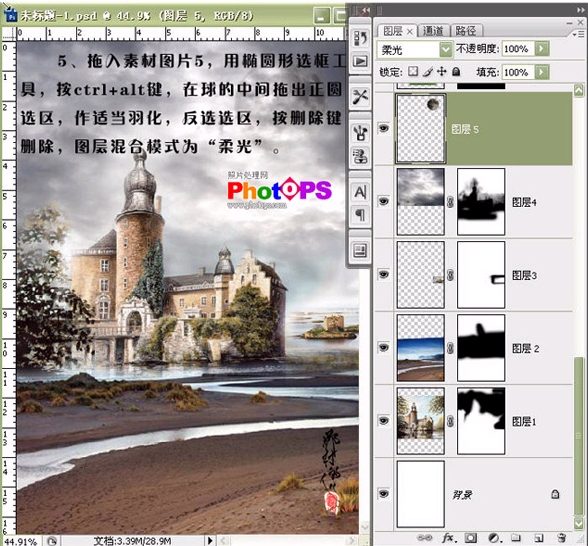
Task: Toggle the lock position option
Action: point(442,71)
